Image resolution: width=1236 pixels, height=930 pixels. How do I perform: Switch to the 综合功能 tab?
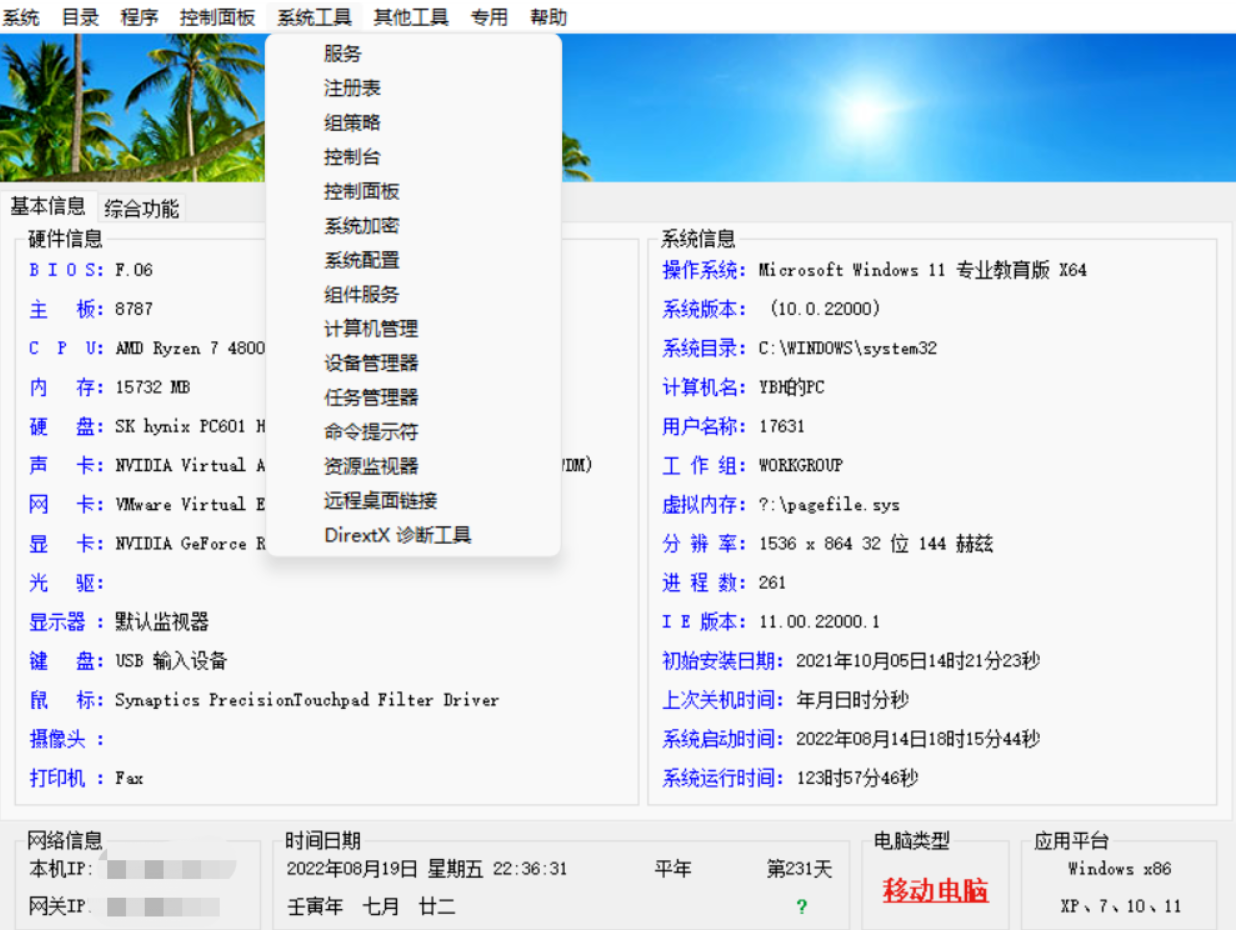tap(141, 208)
